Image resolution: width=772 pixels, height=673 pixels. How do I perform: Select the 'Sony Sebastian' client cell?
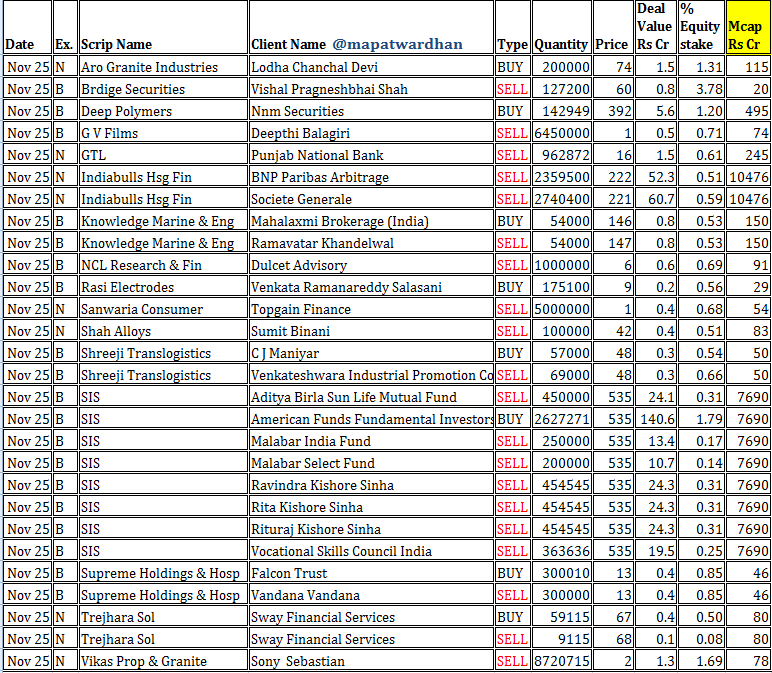[371, 660]
